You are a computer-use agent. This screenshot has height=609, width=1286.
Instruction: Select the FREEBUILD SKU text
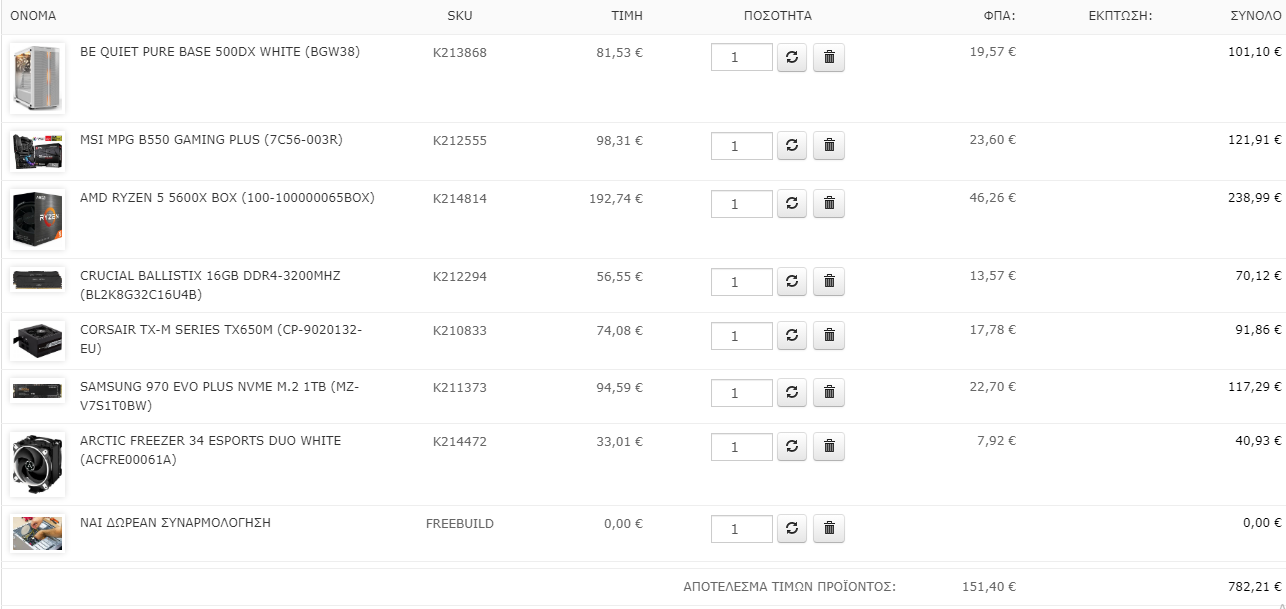coord(460,523)
